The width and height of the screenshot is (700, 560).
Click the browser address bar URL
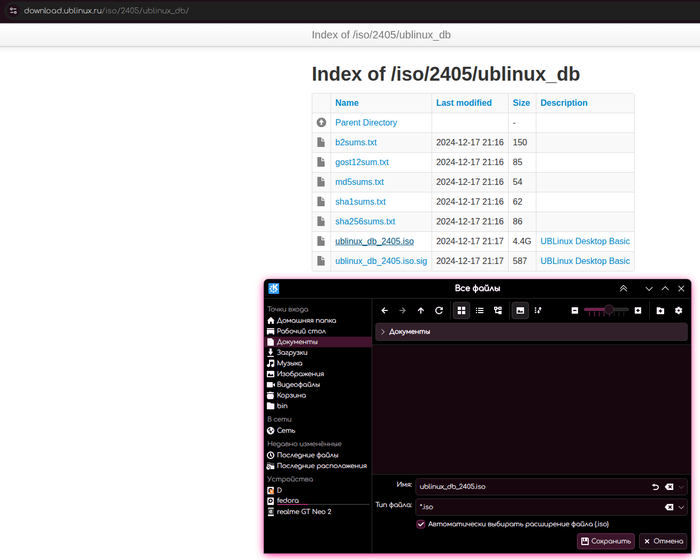click(x=106, y=11)
